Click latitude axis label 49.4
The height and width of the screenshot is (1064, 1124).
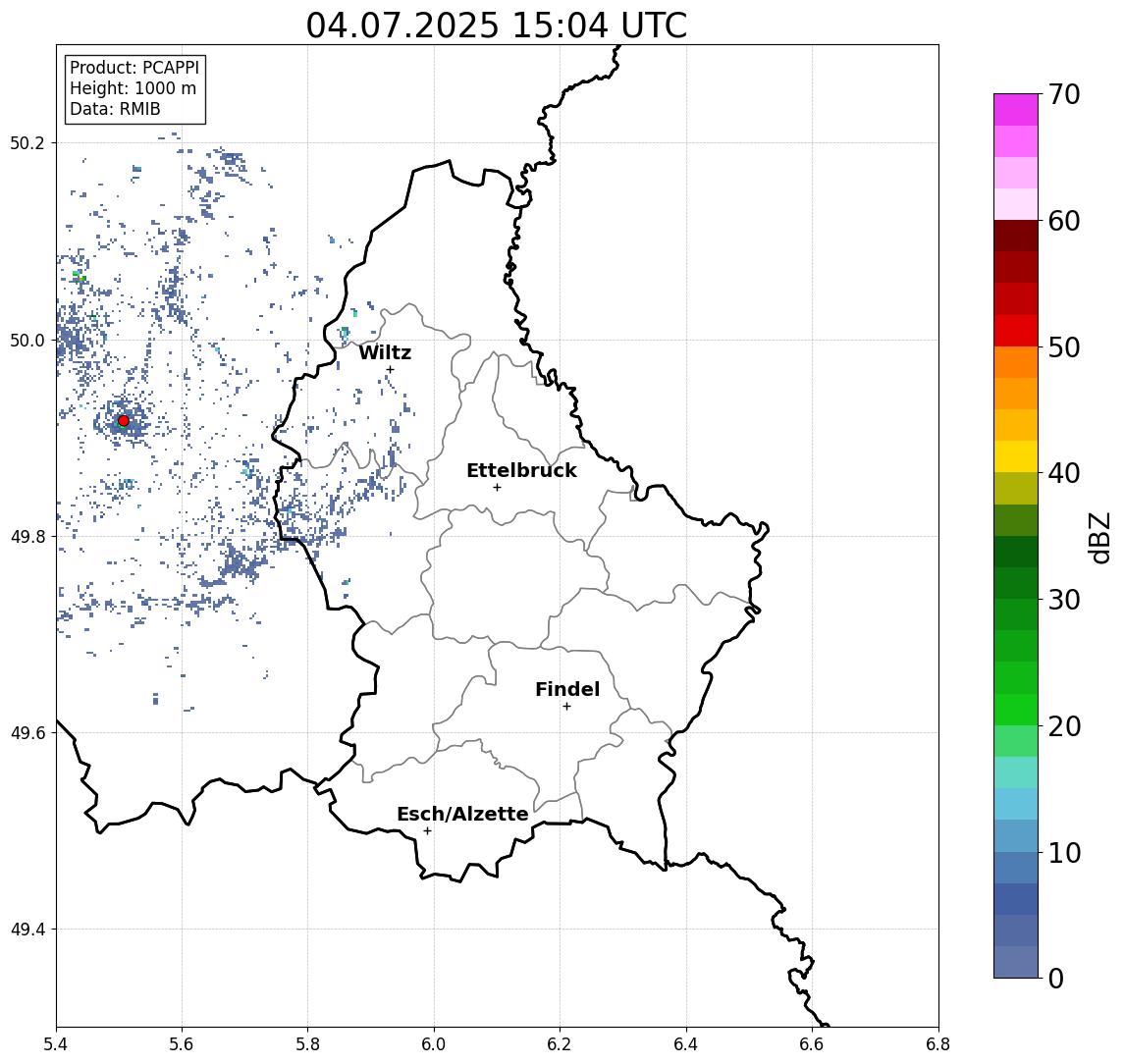click(x=27, y=930)
